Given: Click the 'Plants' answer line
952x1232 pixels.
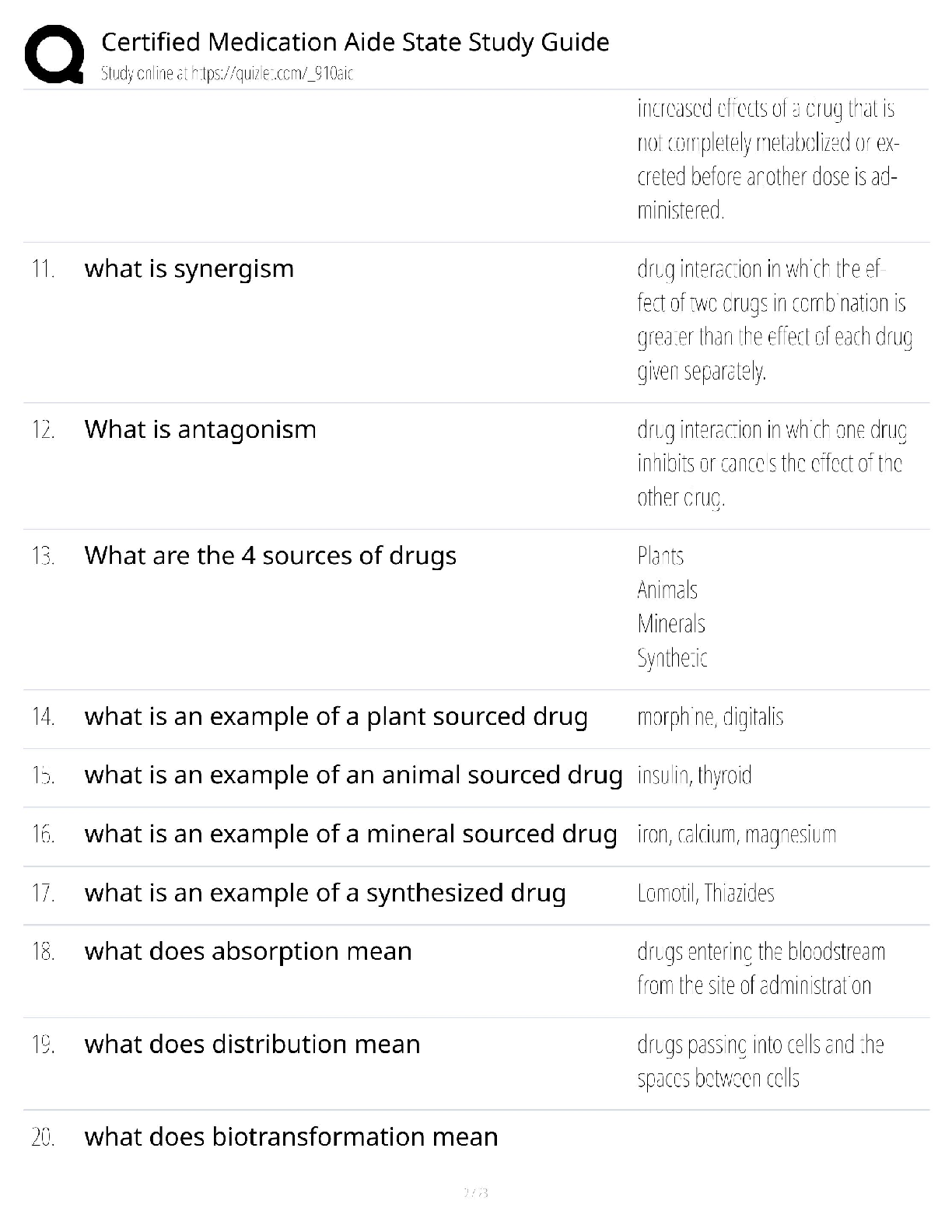Looking at the screenshot, I should (660, 556).
